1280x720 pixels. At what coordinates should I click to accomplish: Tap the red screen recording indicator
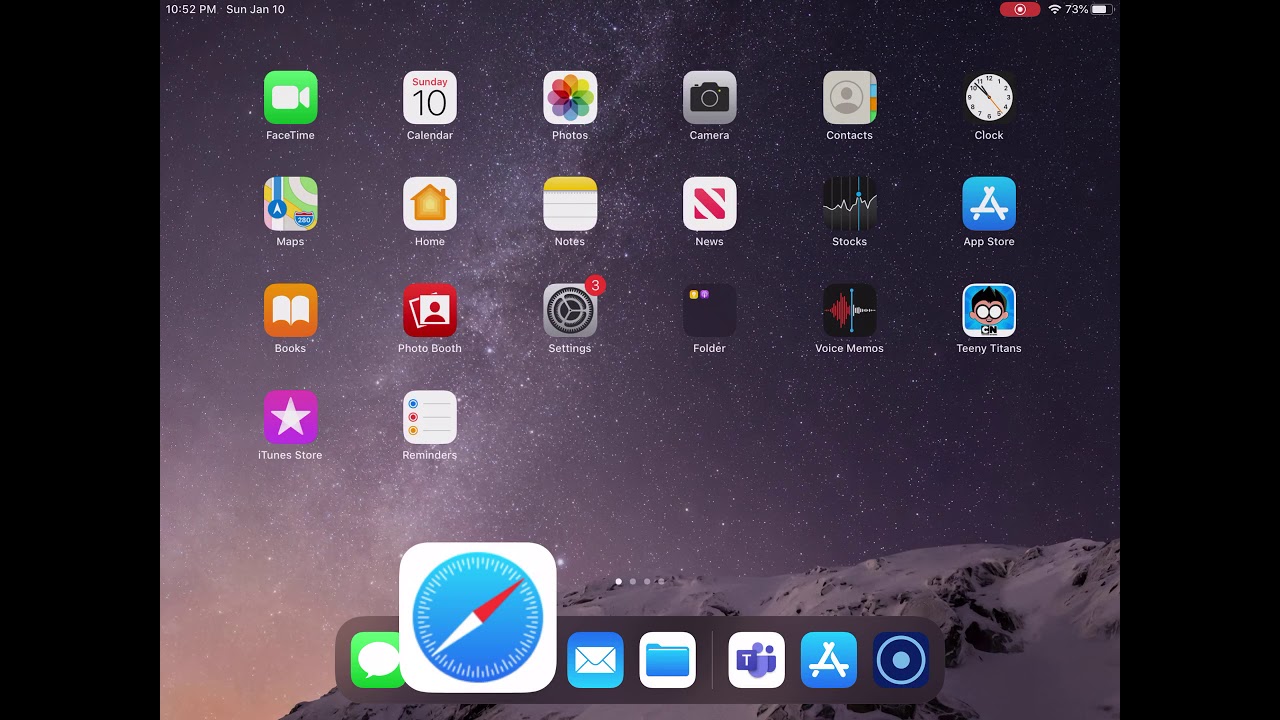1020,9
